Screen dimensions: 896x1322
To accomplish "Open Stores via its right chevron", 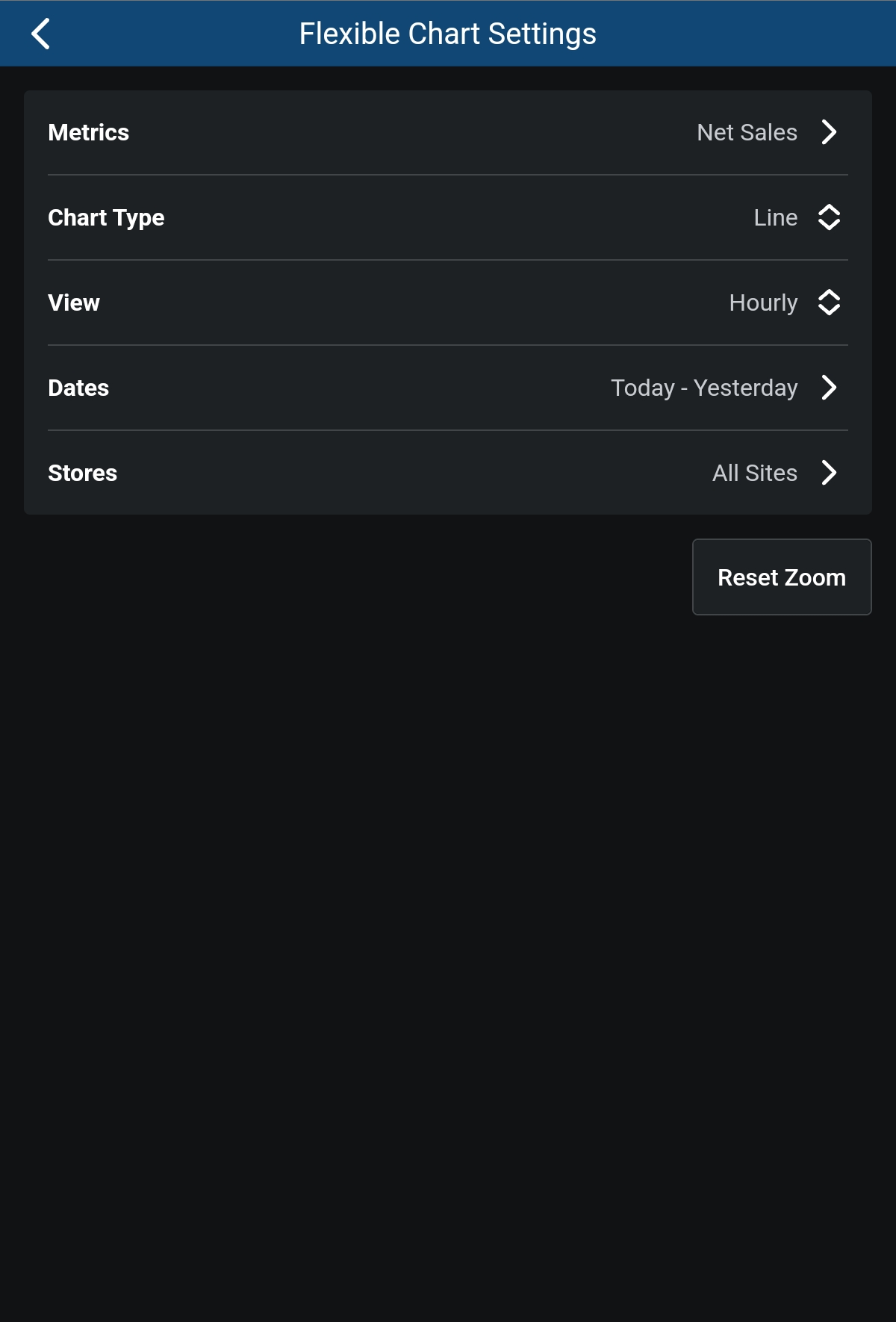I will click(829, 473).
